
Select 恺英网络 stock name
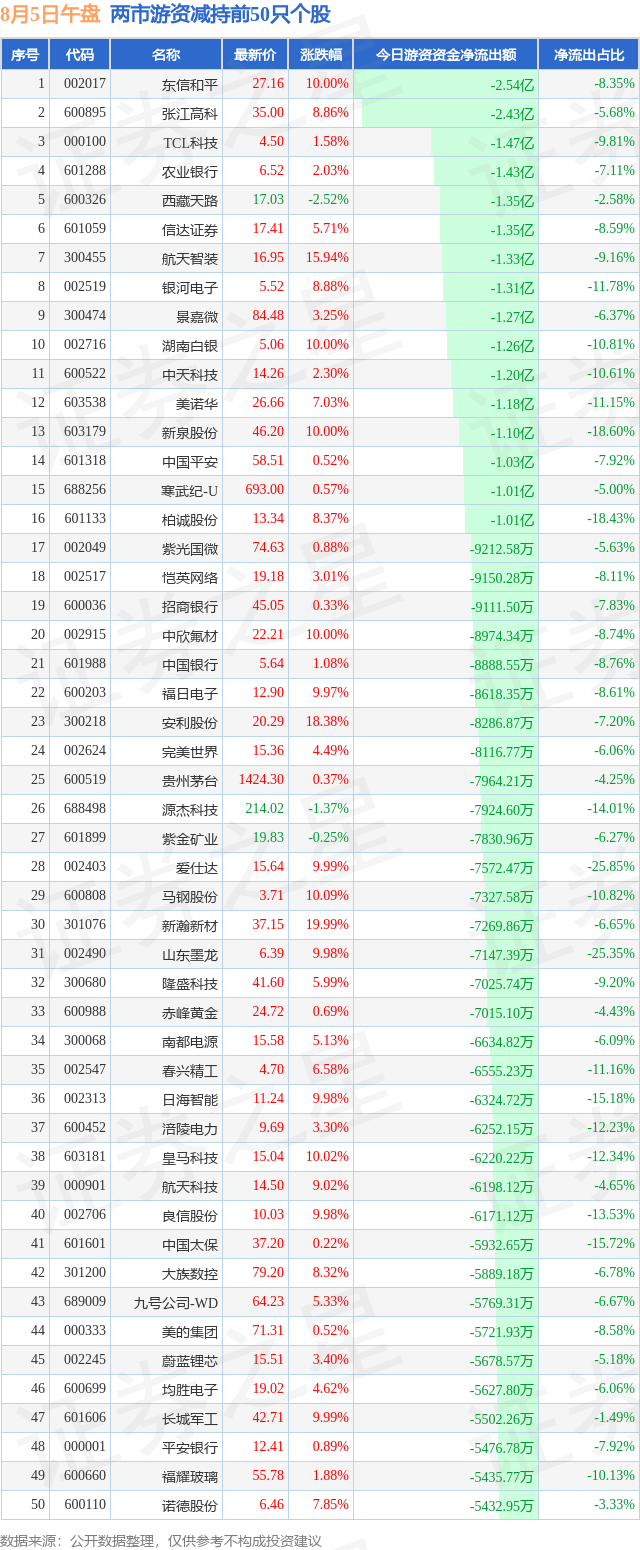[190, 577]
